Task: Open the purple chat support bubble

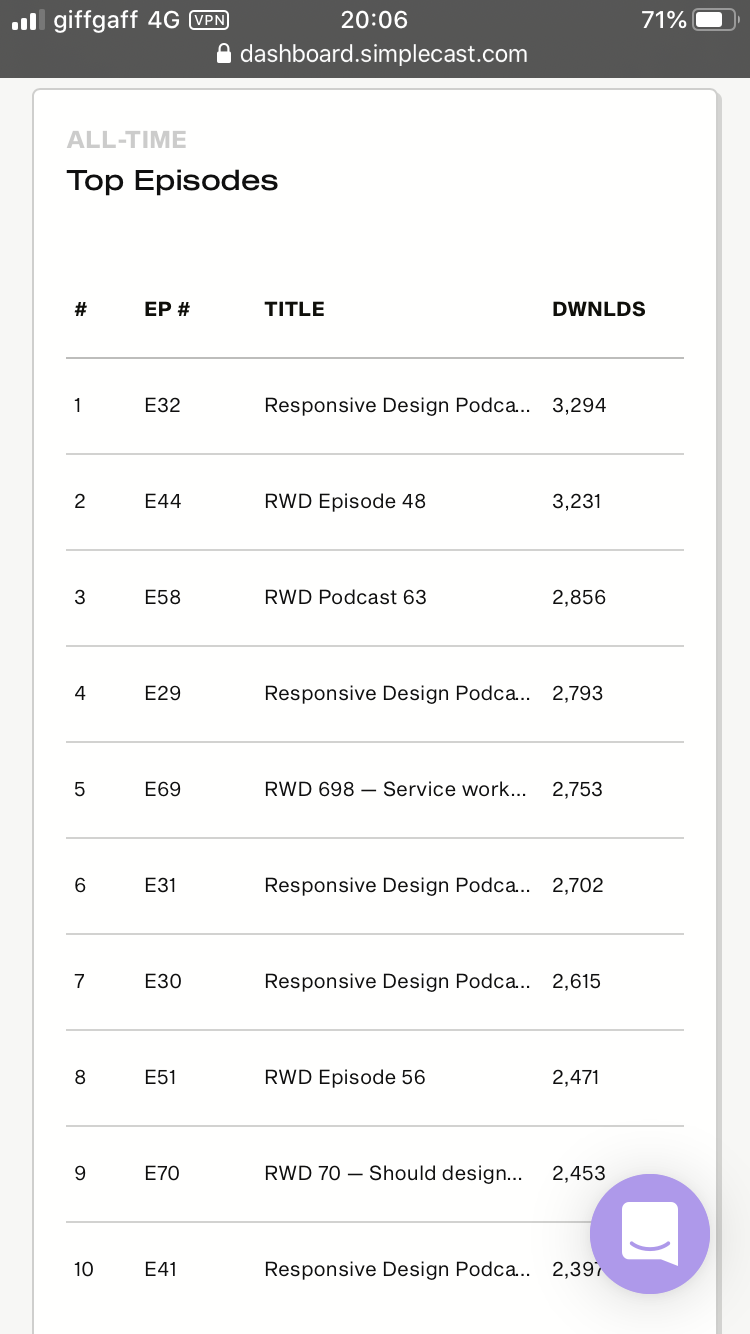Action: tap(650, 1233)
